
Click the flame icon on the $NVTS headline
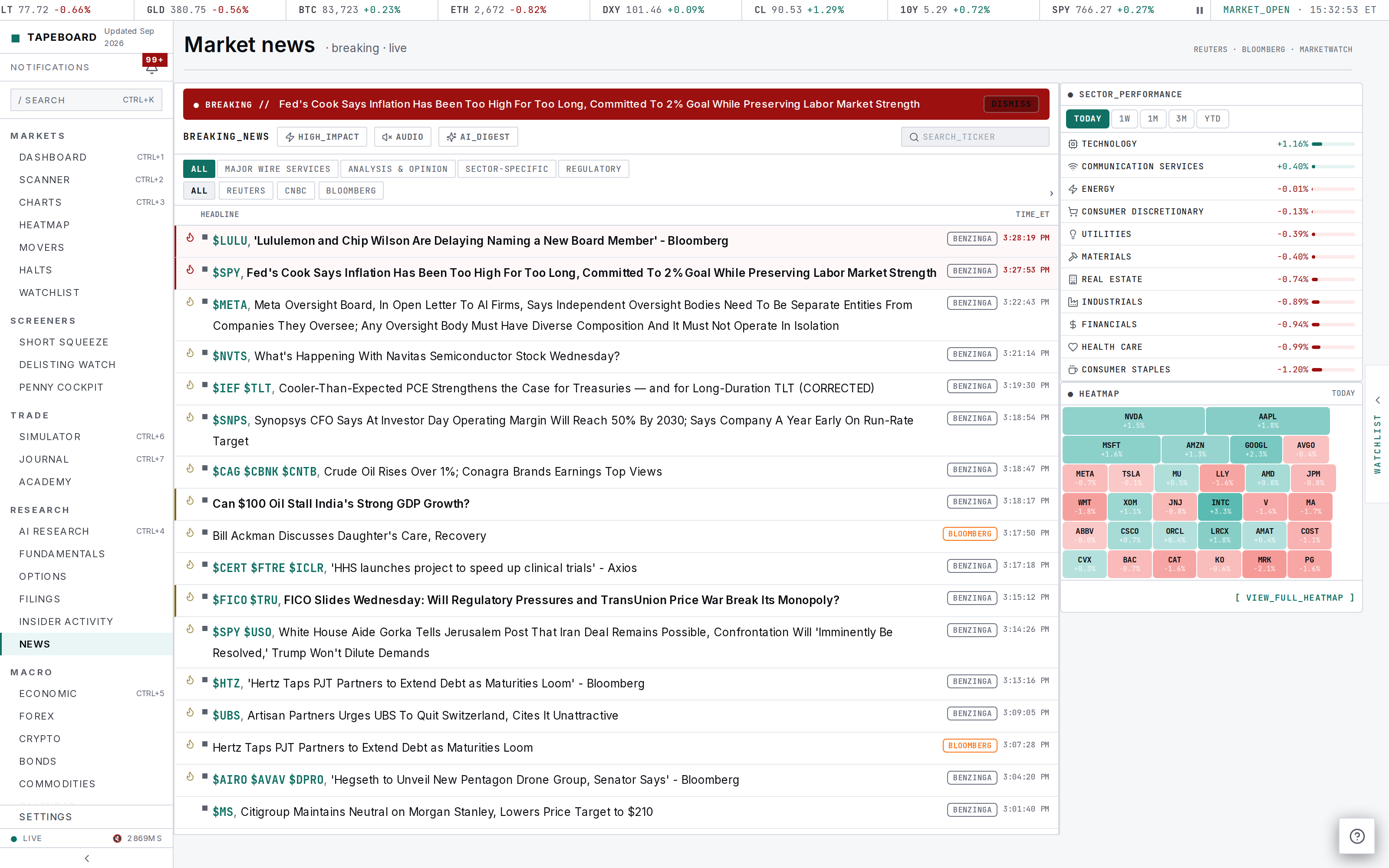190,353
